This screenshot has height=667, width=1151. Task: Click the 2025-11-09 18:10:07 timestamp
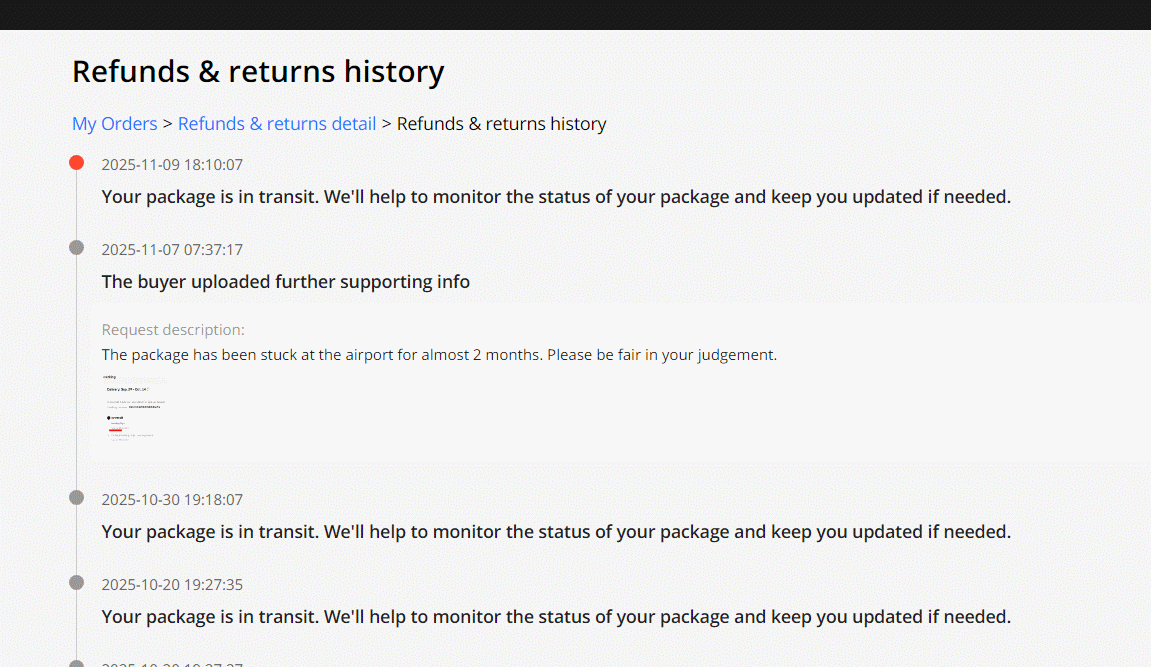click(x=172, y=165)
